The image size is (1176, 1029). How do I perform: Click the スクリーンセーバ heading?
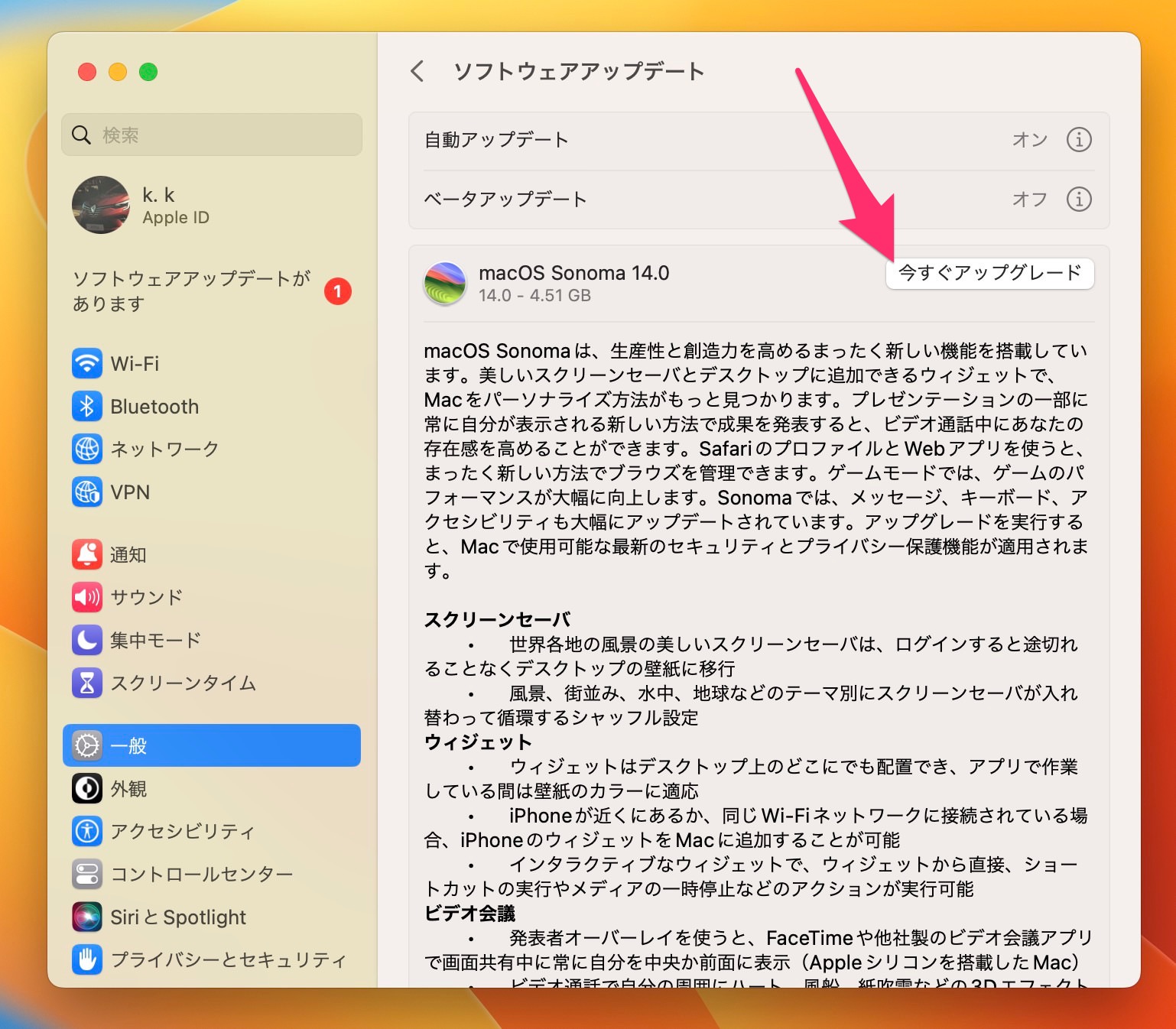(x=498, y=619)
